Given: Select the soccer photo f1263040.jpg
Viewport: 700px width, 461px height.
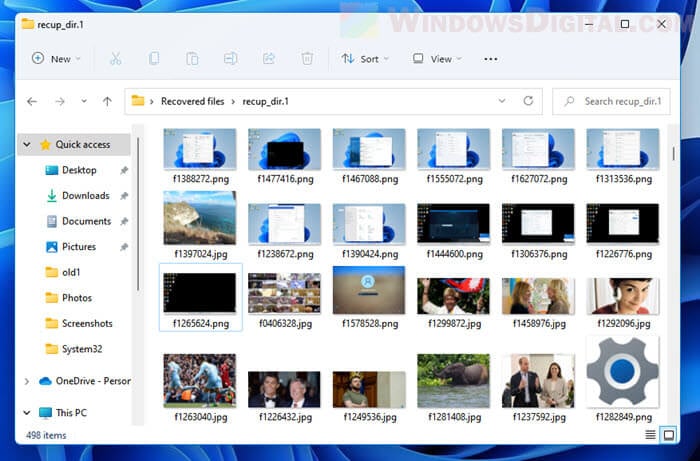Looking at the screenshot, I should tap(200, 381).
